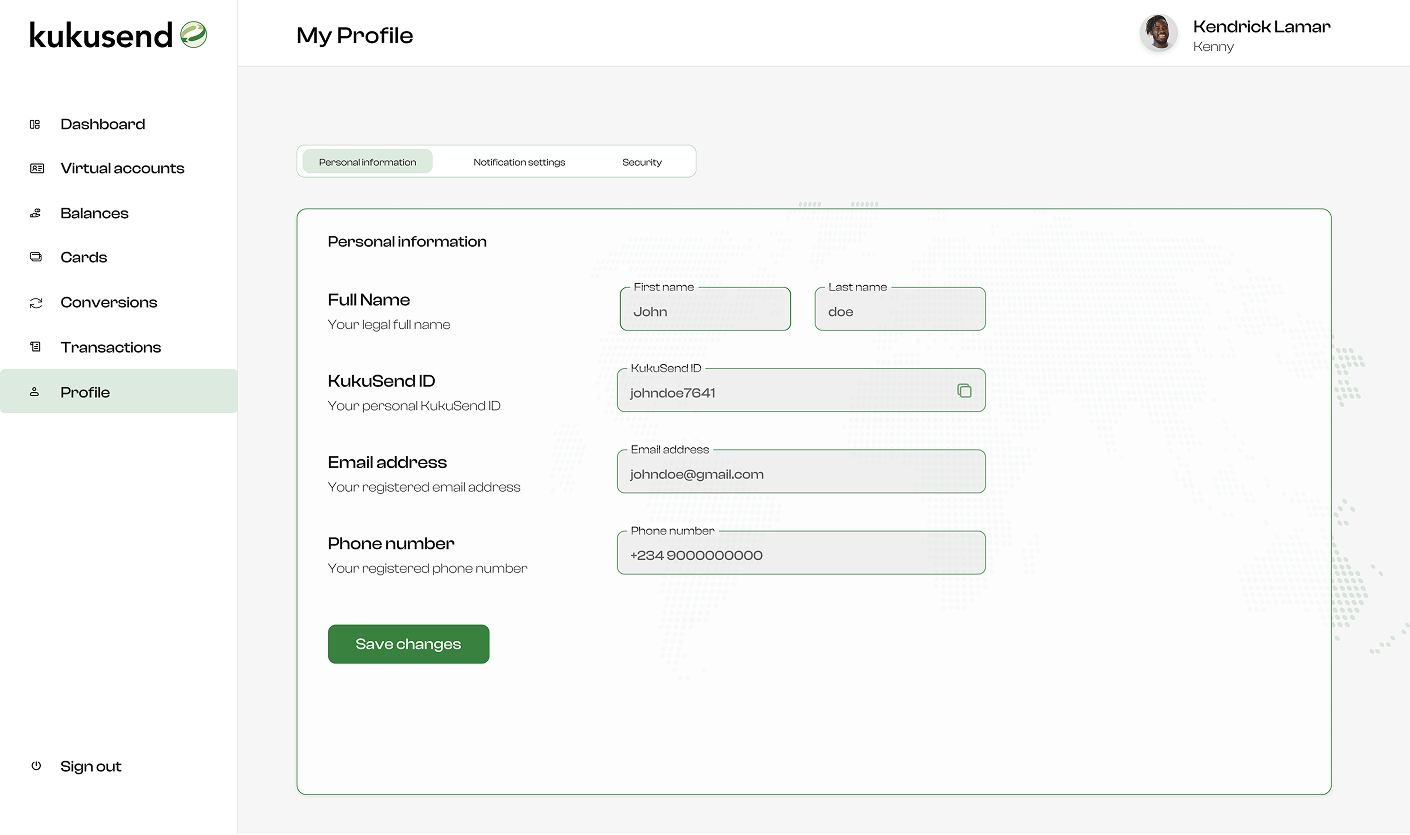Open the Security tab
Screen dimensions: 1410x835
642,161
